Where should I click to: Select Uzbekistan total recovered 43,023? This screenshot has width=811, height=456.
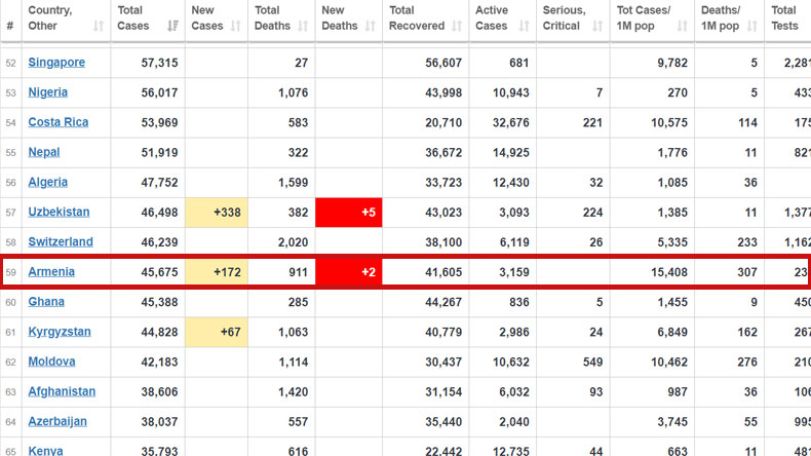(443, 212)
